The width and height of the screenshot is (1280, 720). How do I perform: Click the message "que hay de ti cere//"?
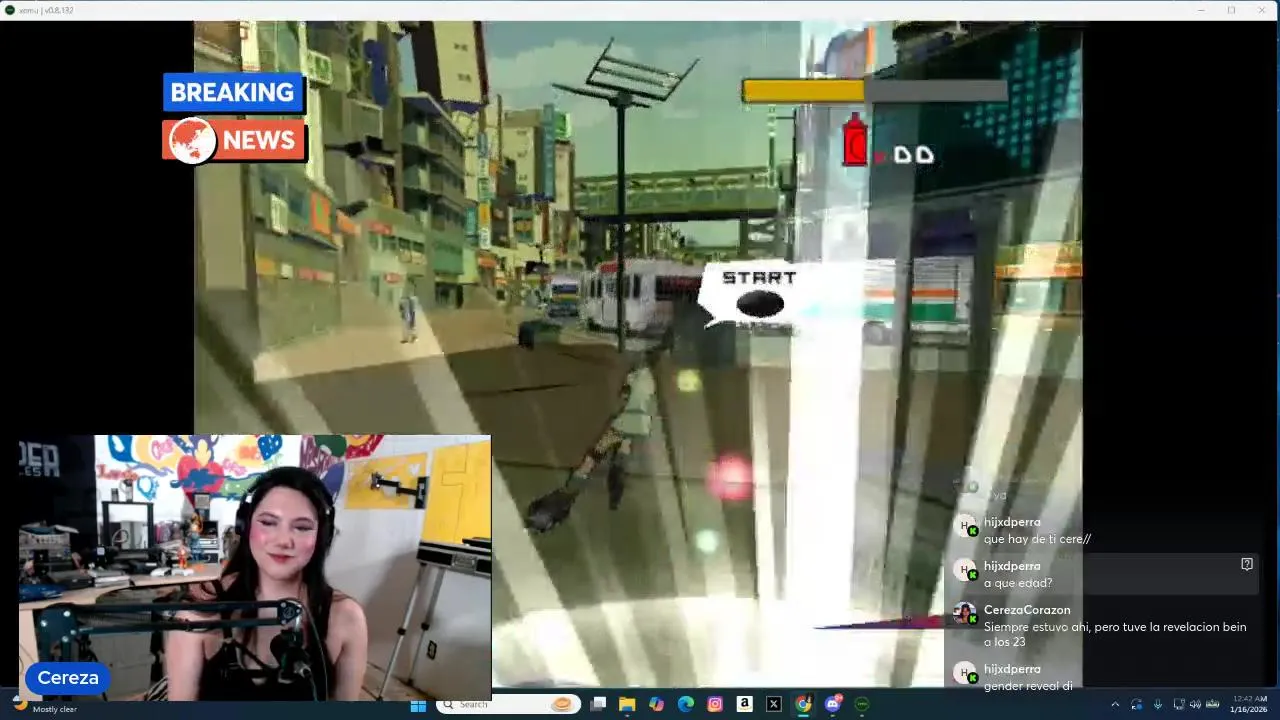click(1037, 539)
